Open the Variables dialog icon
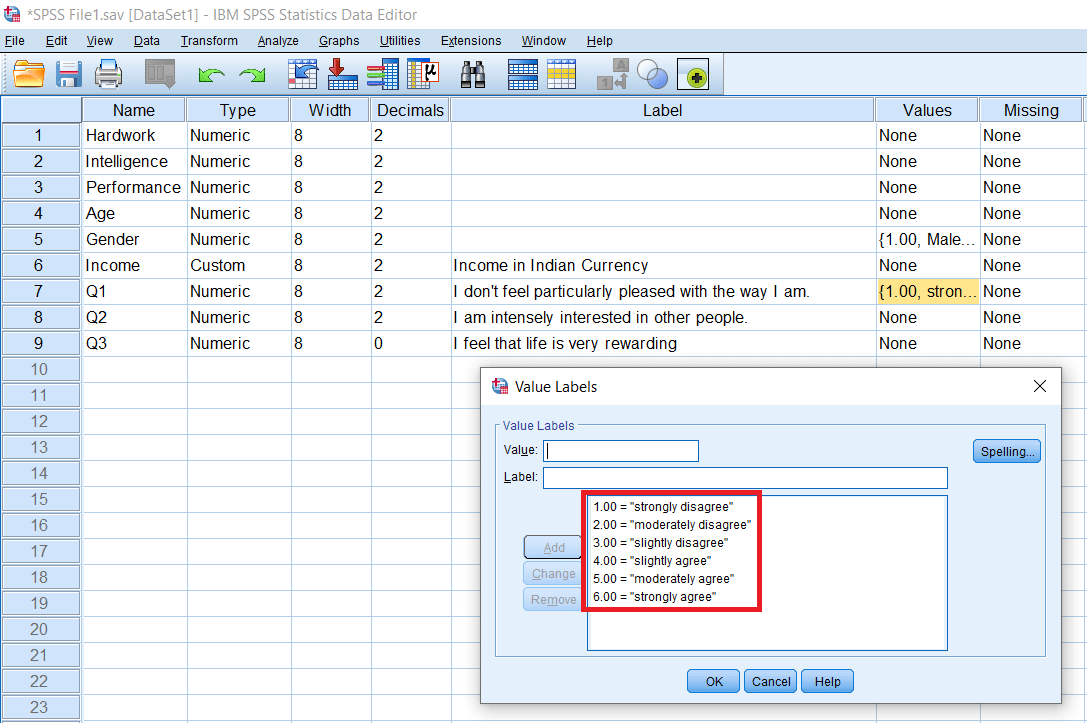The width and height of the screenshot is (1087, 723). click(x=383, y=74)
